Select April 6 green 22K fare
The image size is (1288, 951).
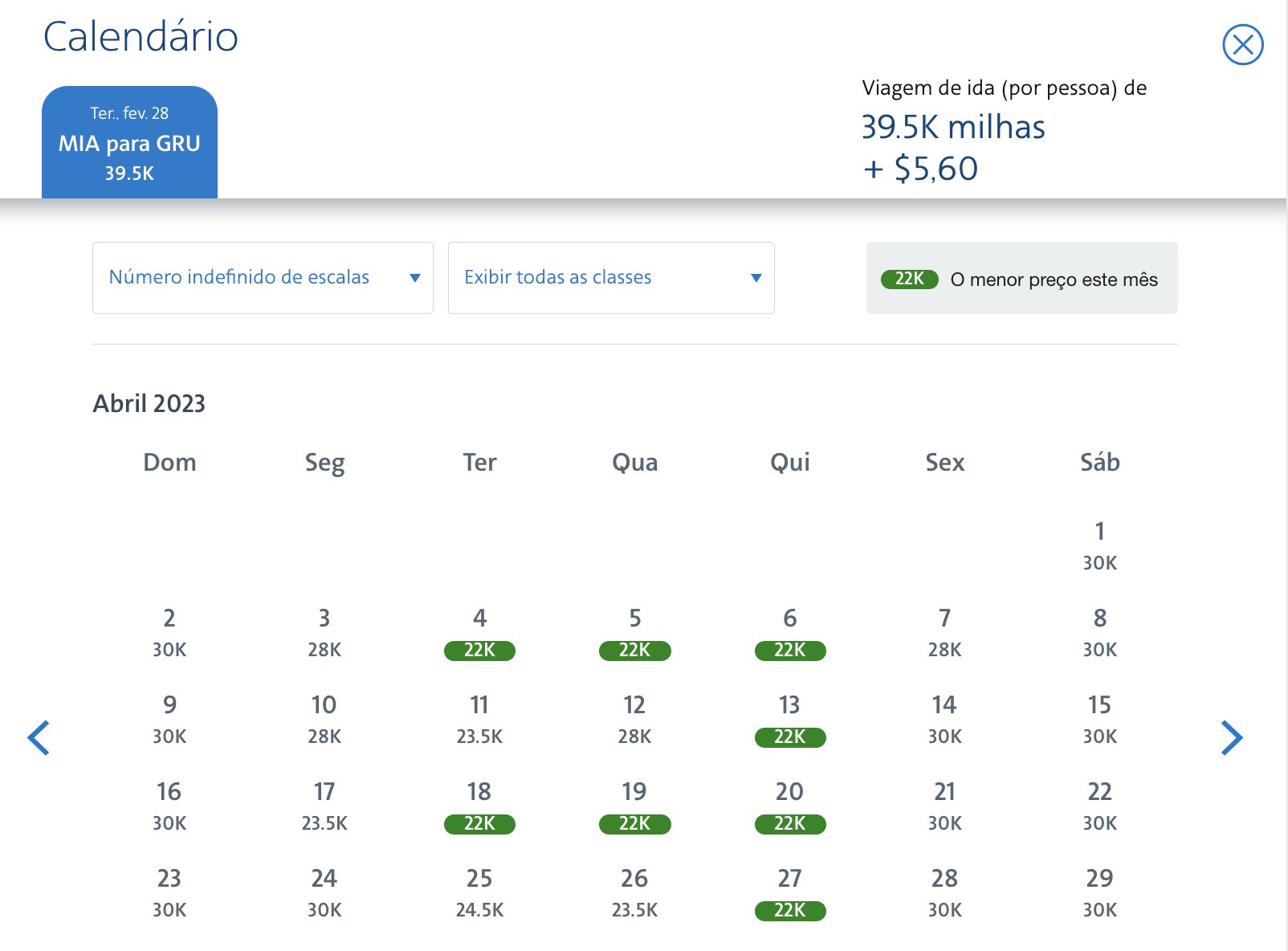[x=789, y=633]
